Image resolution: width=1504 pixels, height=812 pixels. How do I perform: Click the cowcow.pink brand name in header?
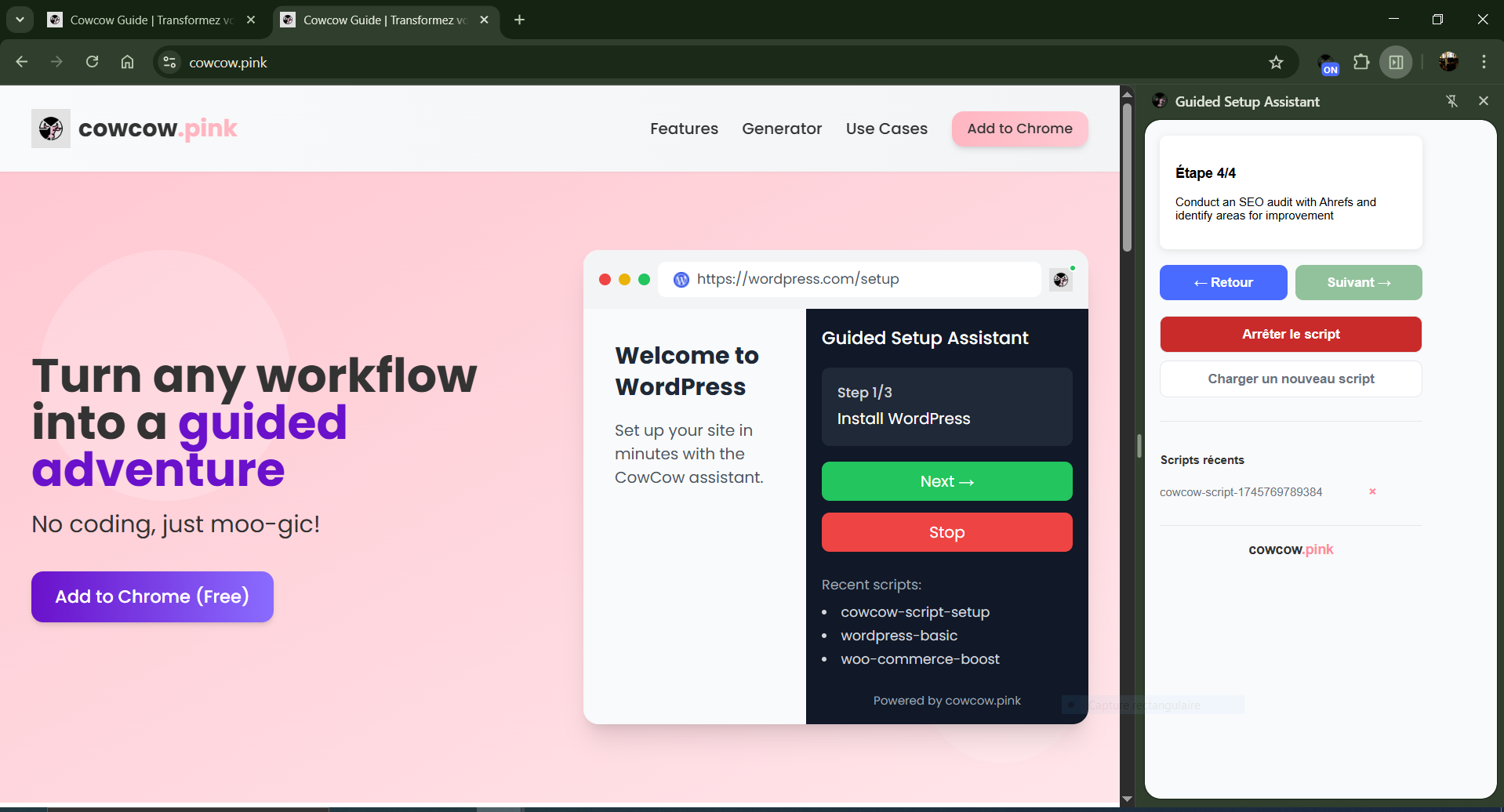(158, 129)
